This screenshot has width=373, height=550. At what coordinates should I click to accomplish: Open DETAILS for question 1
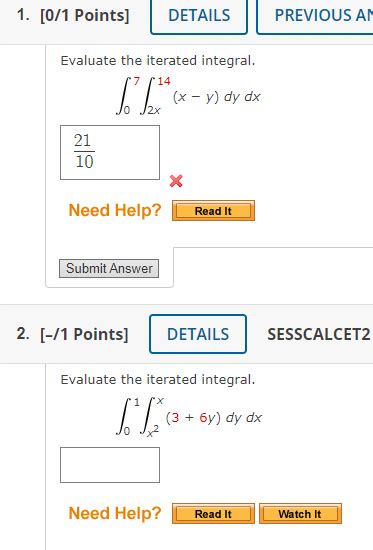(x=199, y=16)
